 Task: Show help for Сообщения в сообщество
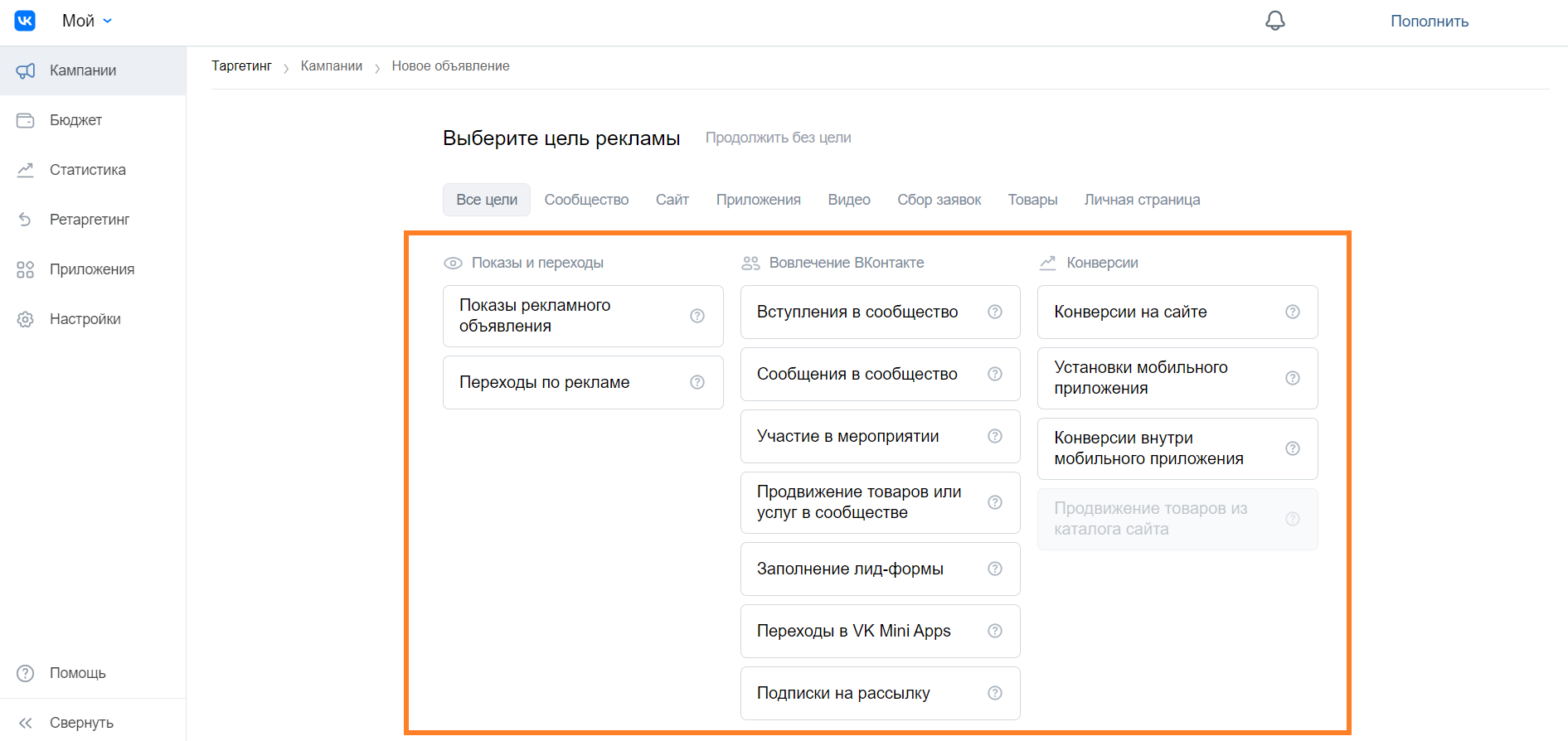[995, 374]
